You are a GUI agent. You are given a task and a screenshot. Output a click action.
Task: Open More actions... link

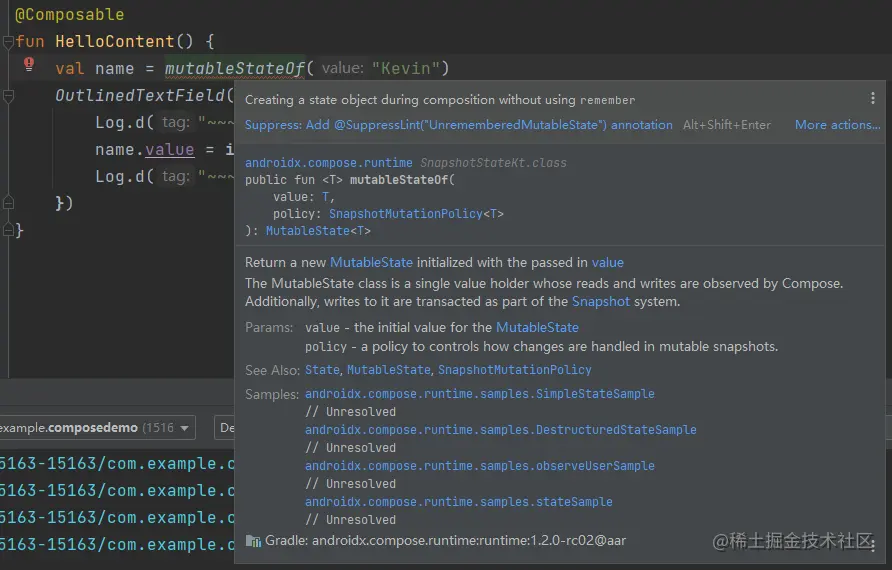coord(837,125)
